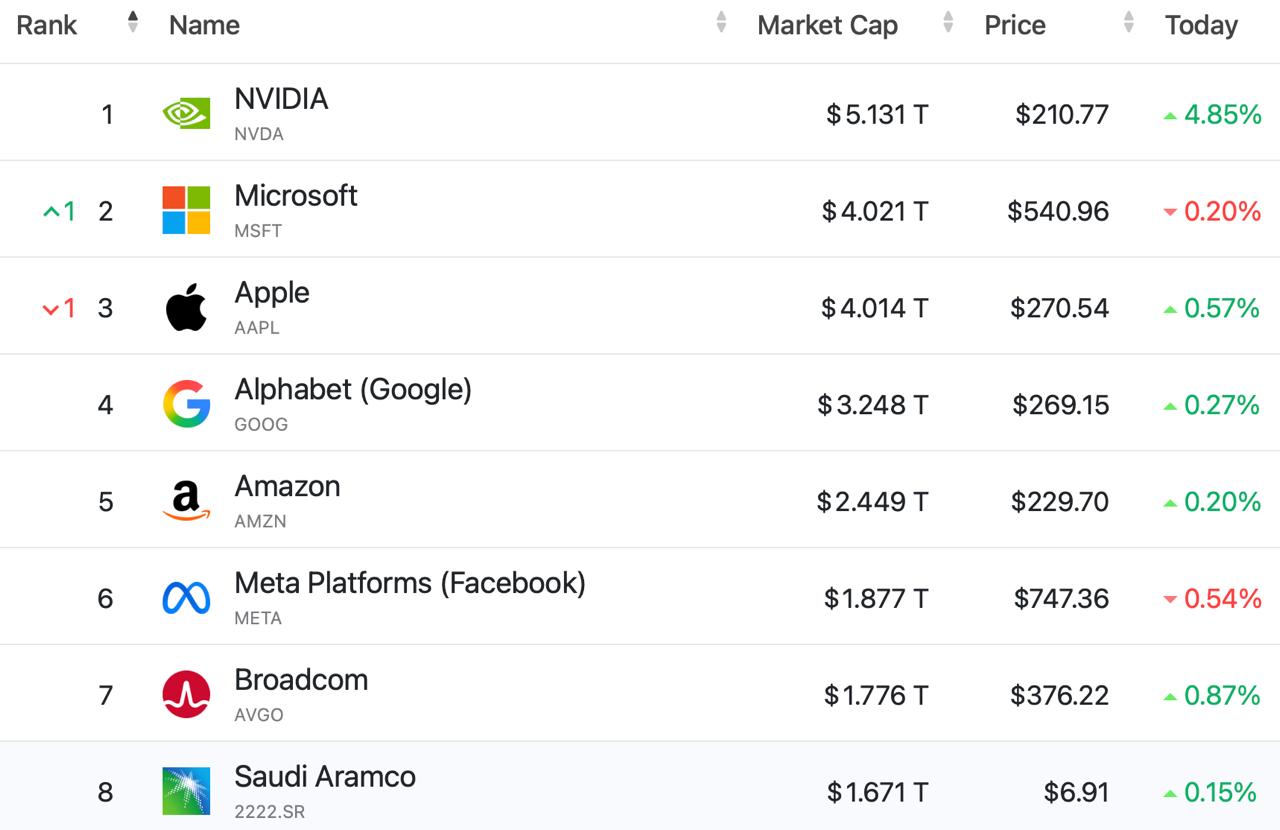Sort by Name column arrows
The width and height of the screenshot is (1280, 830).
[x=721, y=23]
